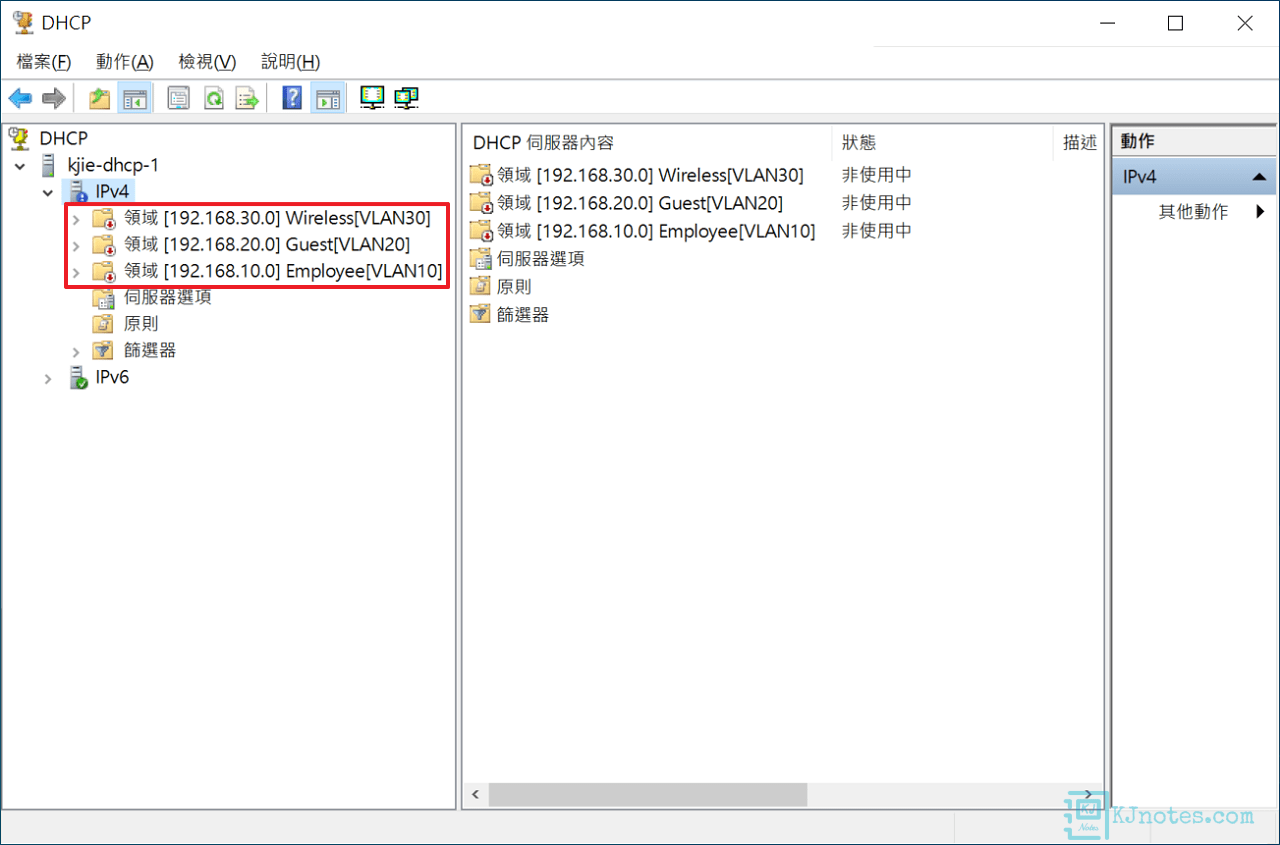Image resolution: width=1280 pixels, height=845 pixels.
Task: Click the 伺服器選項 icon in the tree
Action: (x=103, y=297)
